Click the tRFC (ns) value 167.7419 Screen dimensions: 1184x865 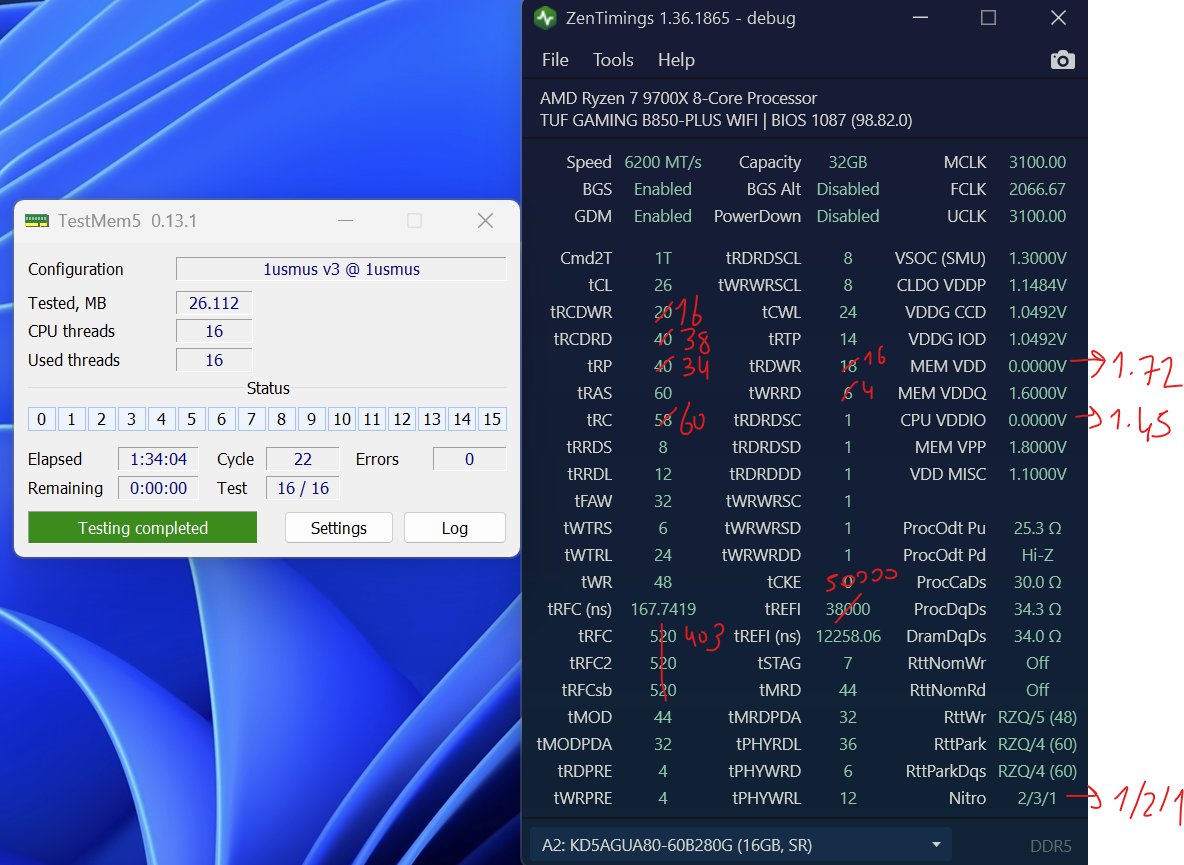pos(663,609)
